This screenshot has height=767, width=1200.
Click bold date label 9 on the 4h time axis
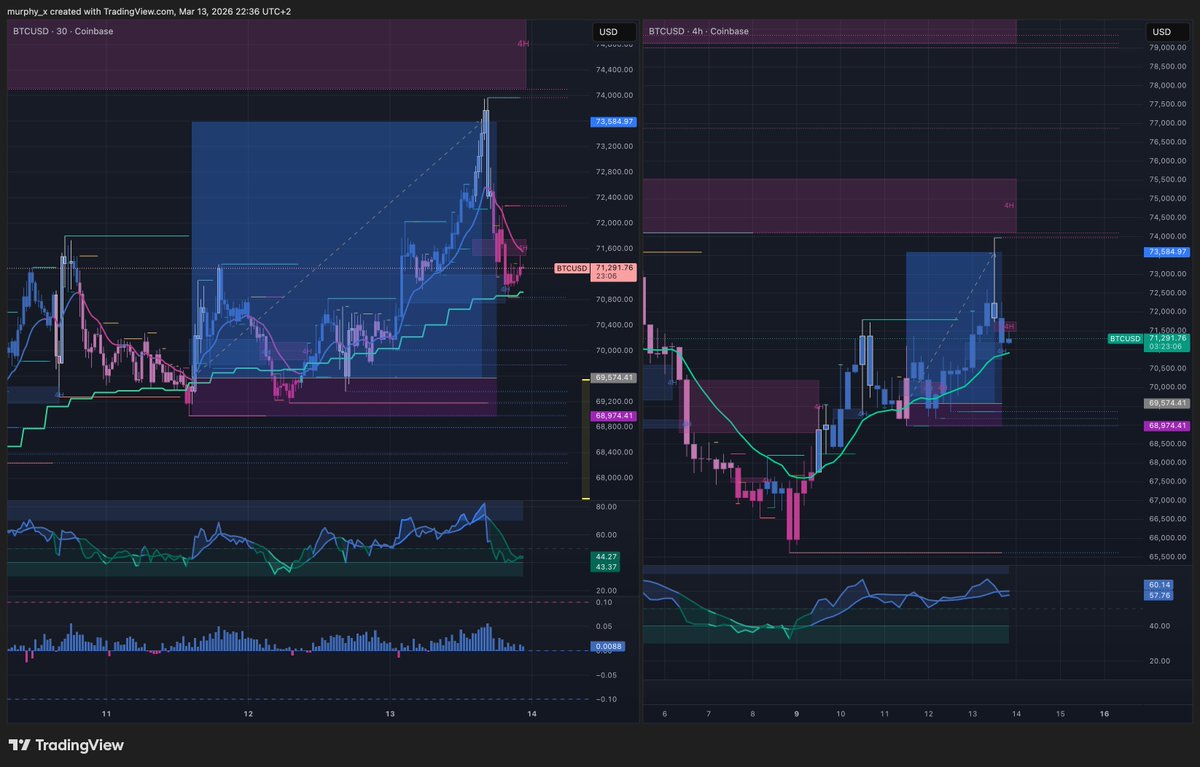click(796, 714)
